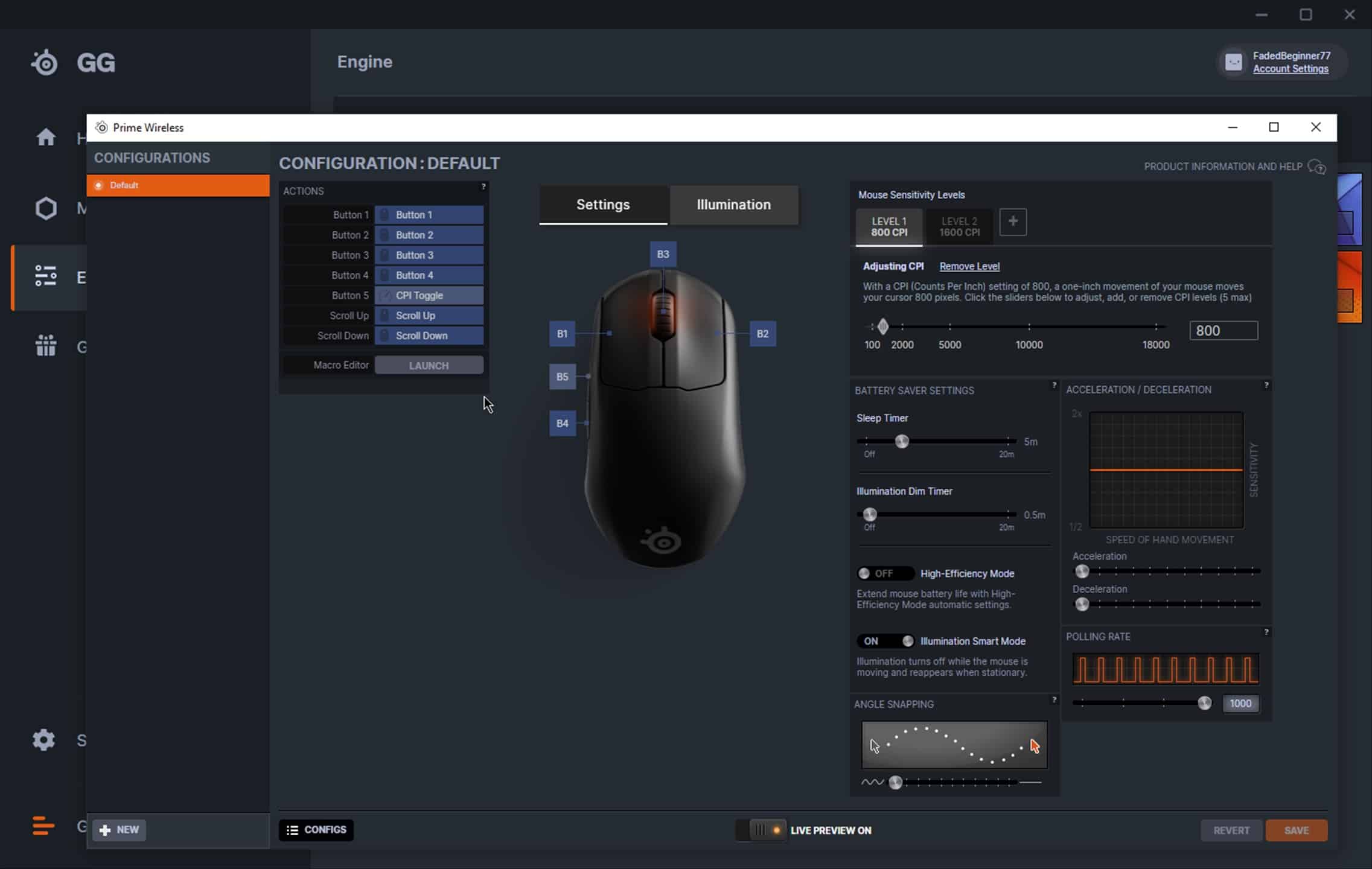Image resolution: width=1372 pixels, height=869 pixels.
Task: Select Level 1 800 CPI tab
Action: [x=889, y=227]
